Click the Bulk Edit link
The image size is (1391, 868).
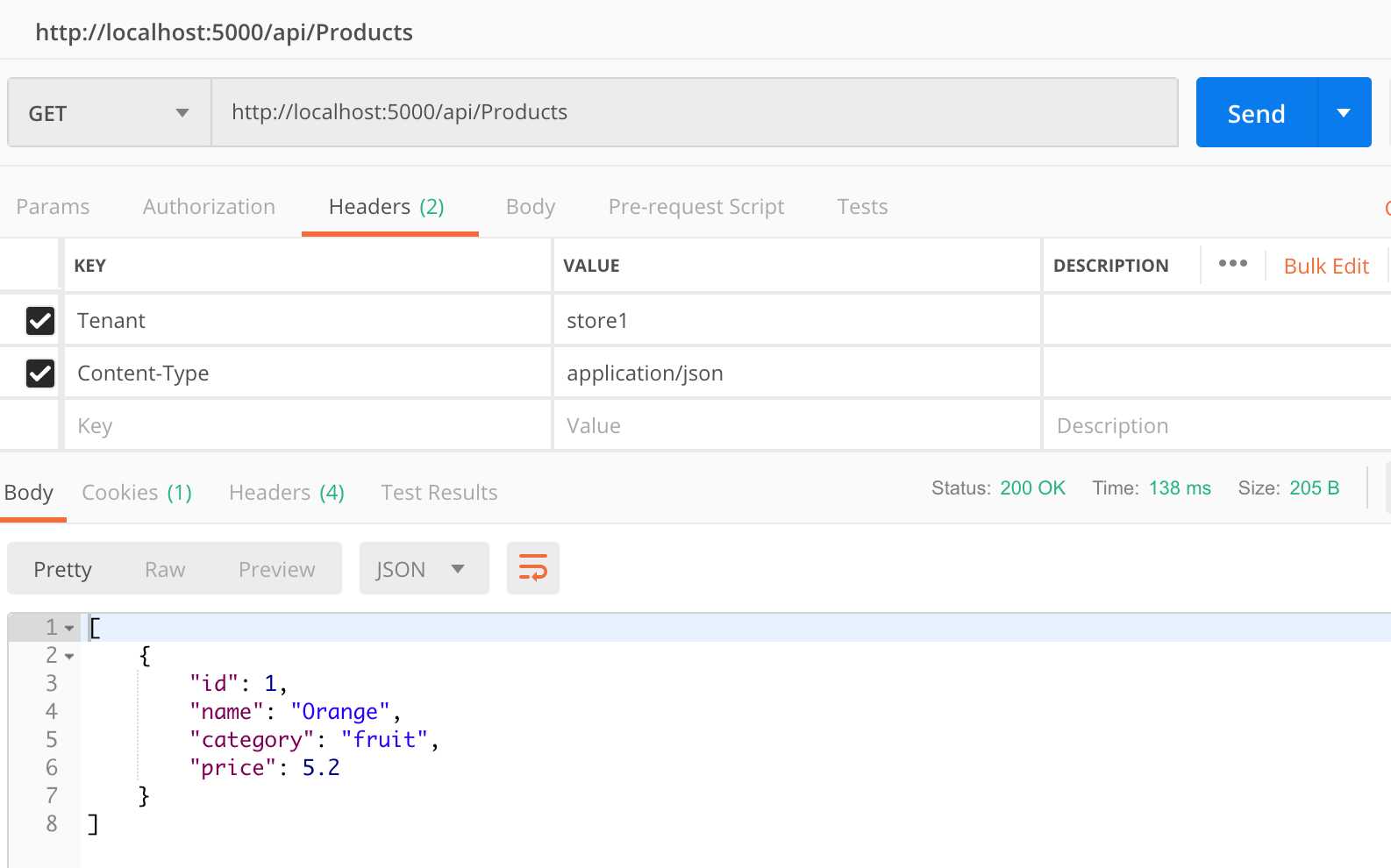tap(1326, 267)
